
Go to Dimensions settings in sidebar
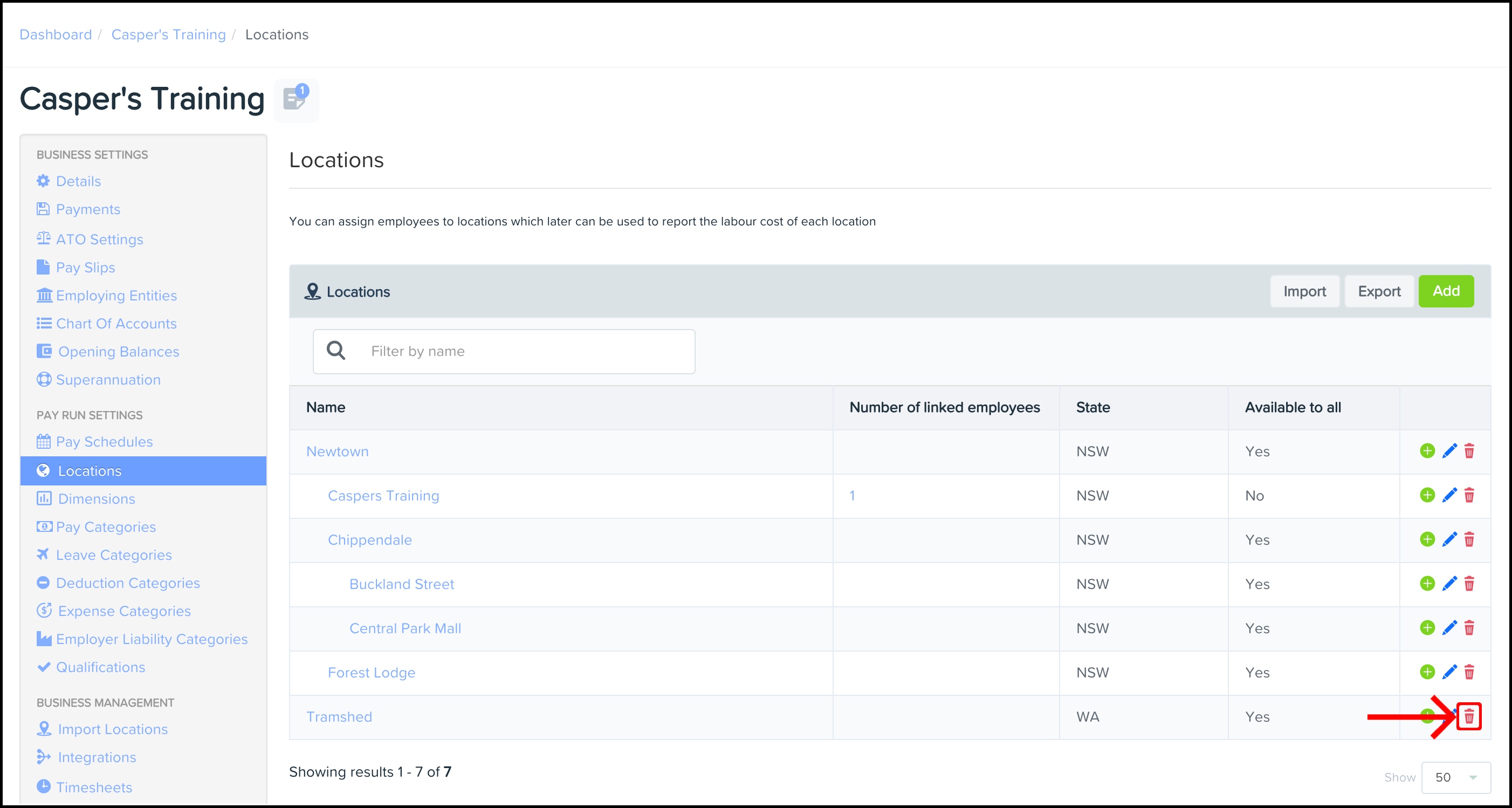(x=97, y=498)
